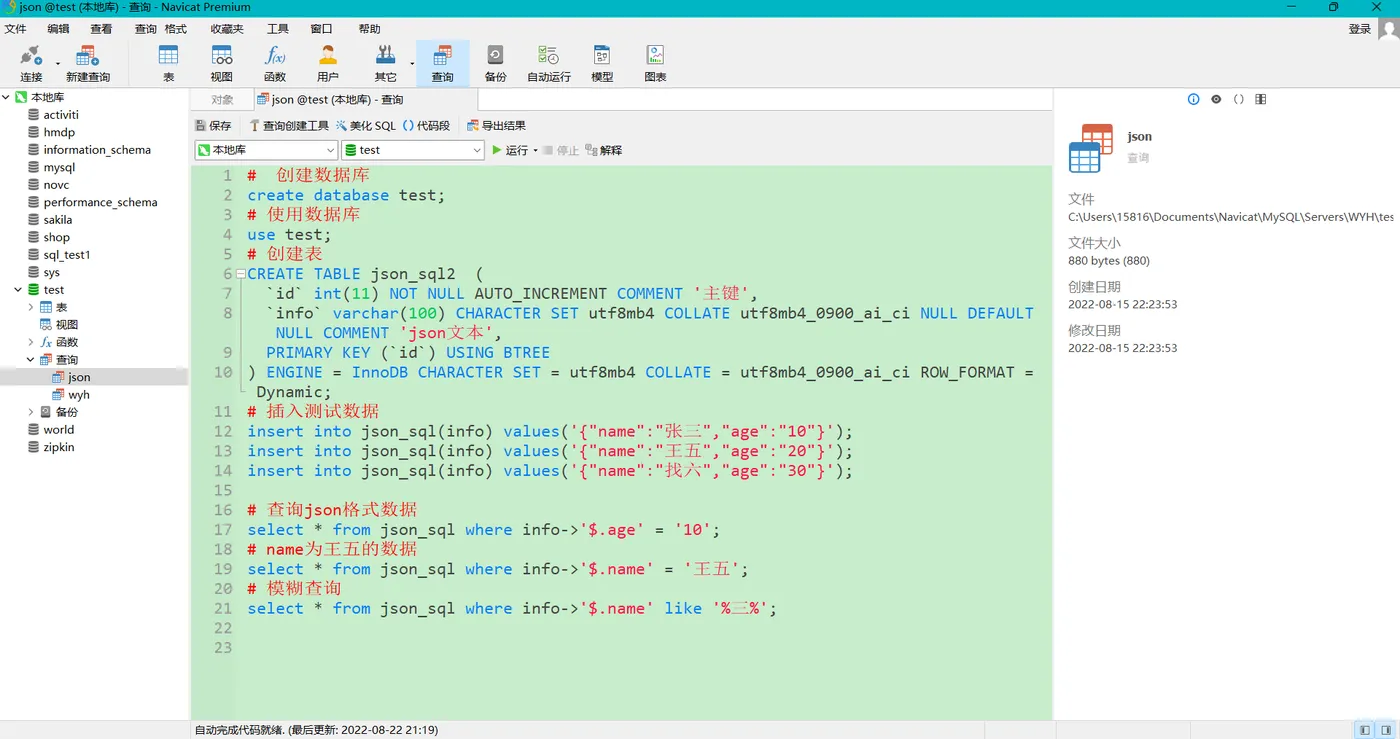Collapse the 本地库 connection tree
The image size is (1400, 739).
6,97
